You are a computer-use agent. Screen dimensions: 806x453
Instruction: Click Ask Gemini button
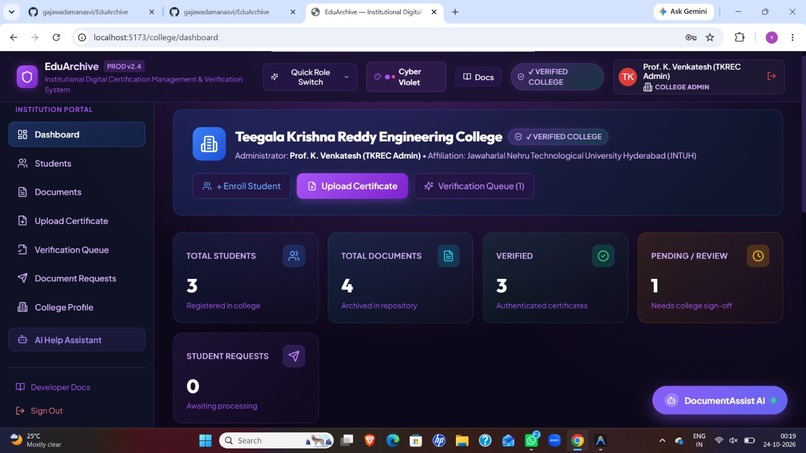683,11
